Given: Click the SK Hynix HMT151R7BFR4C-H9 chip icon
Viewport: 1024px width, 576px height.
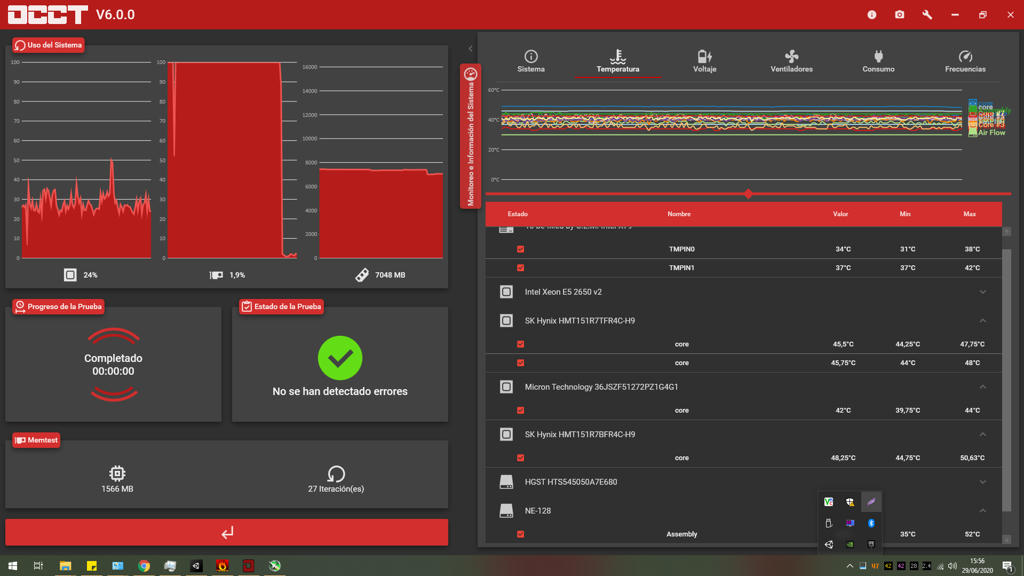Looking at the screenshot, I should [x=506, y=434].
